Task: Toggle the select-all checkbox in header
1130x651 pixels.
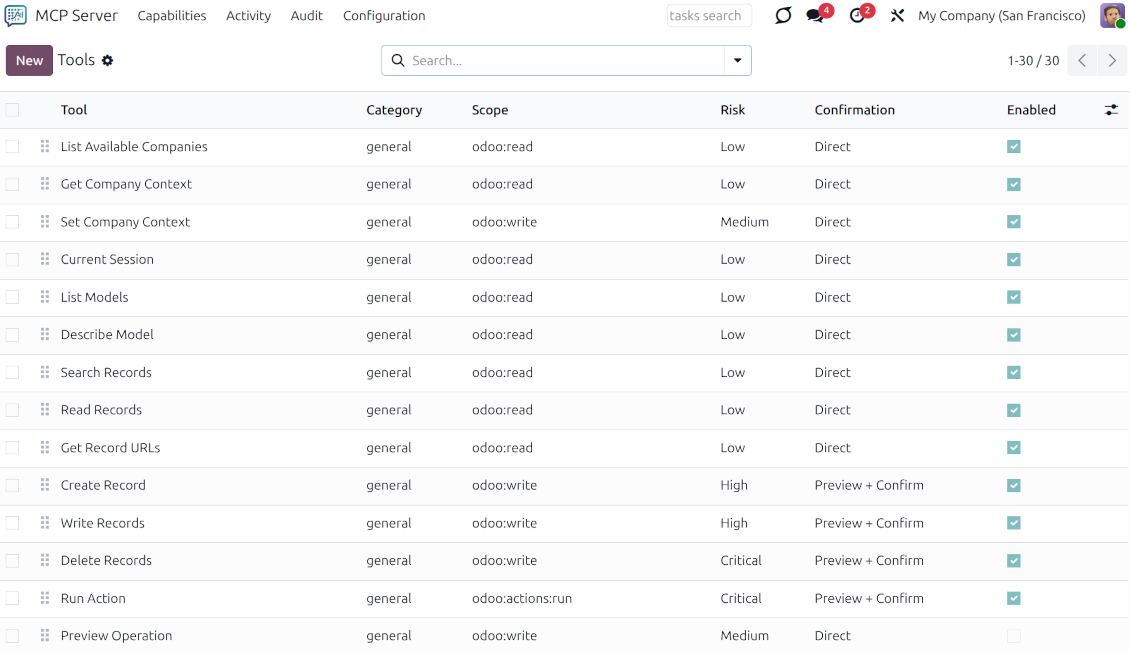Action: (12, 110)
